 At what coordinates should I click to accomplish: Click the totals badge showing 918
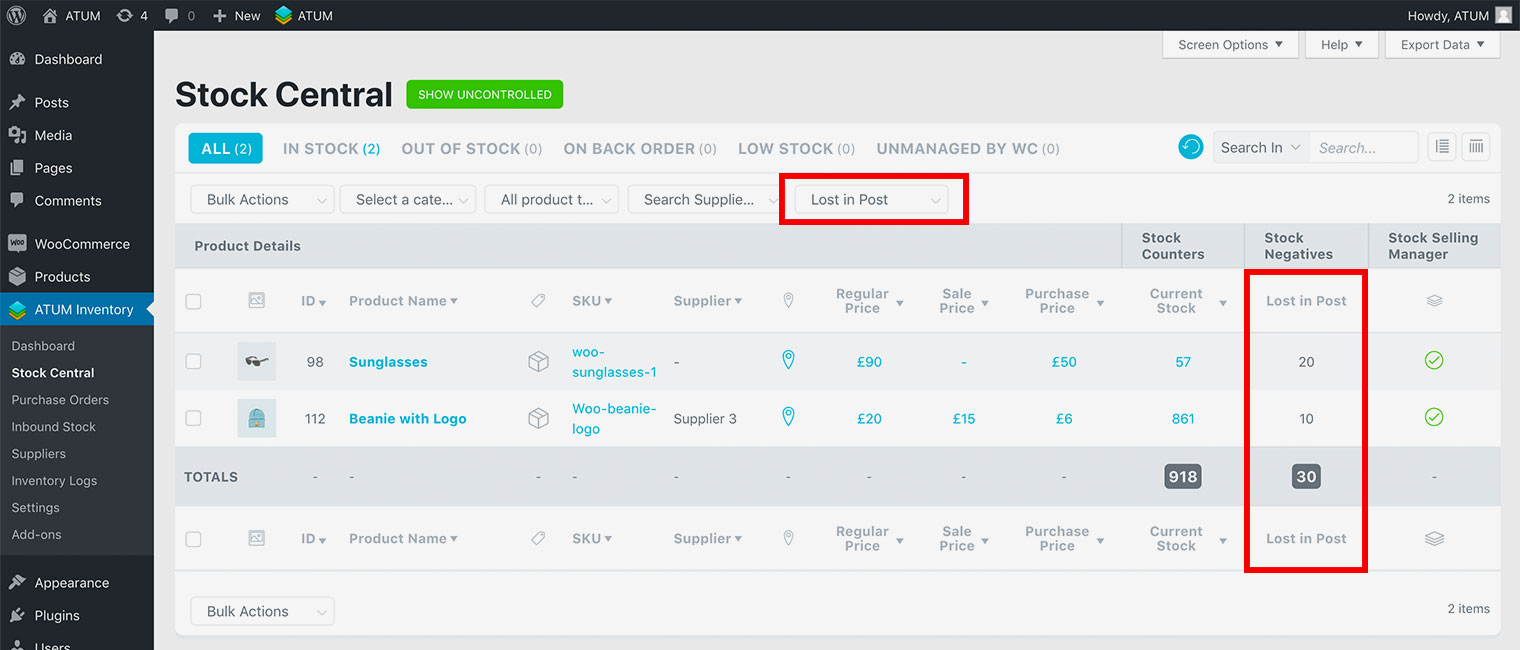pos(1183,477)
